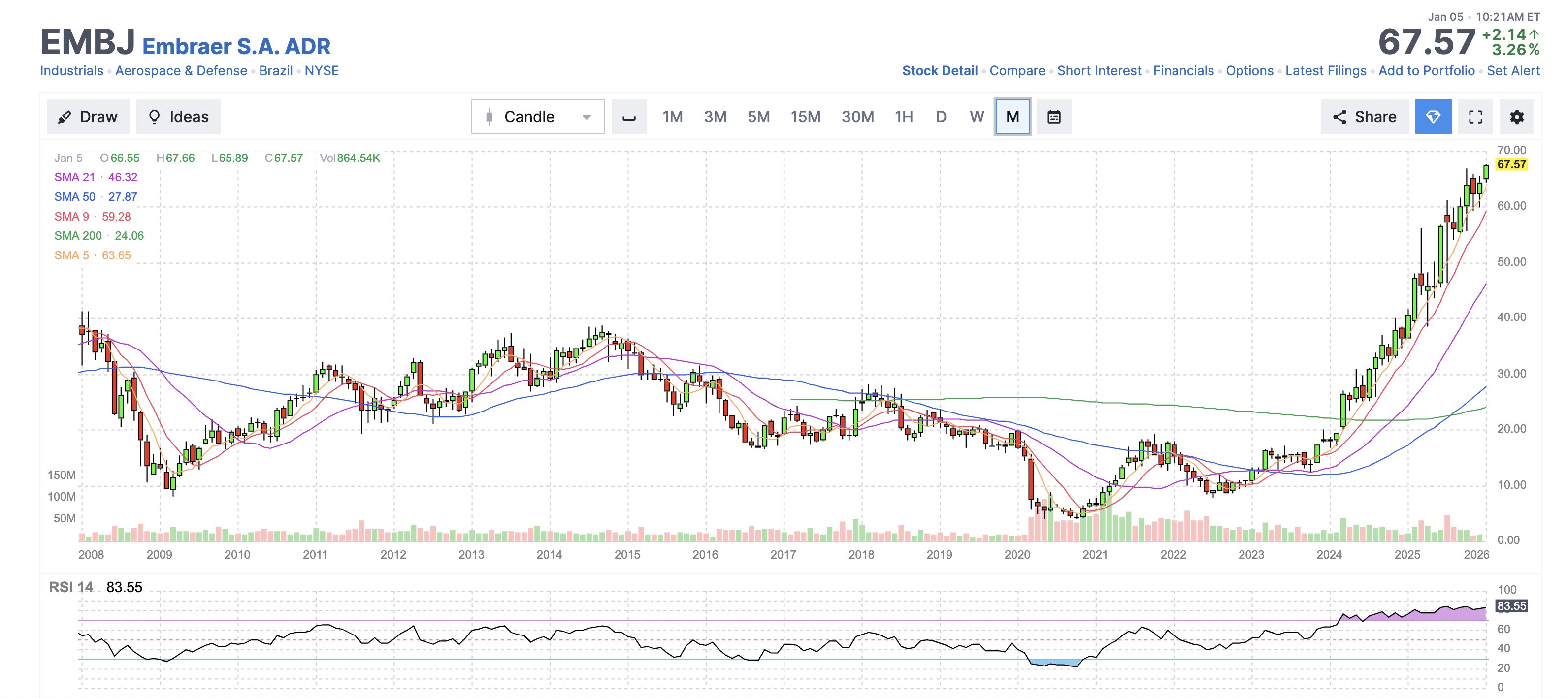Click the blue diamond premium icon
This screenshot has height=698, width=1568.
(x=1433, y=117)
